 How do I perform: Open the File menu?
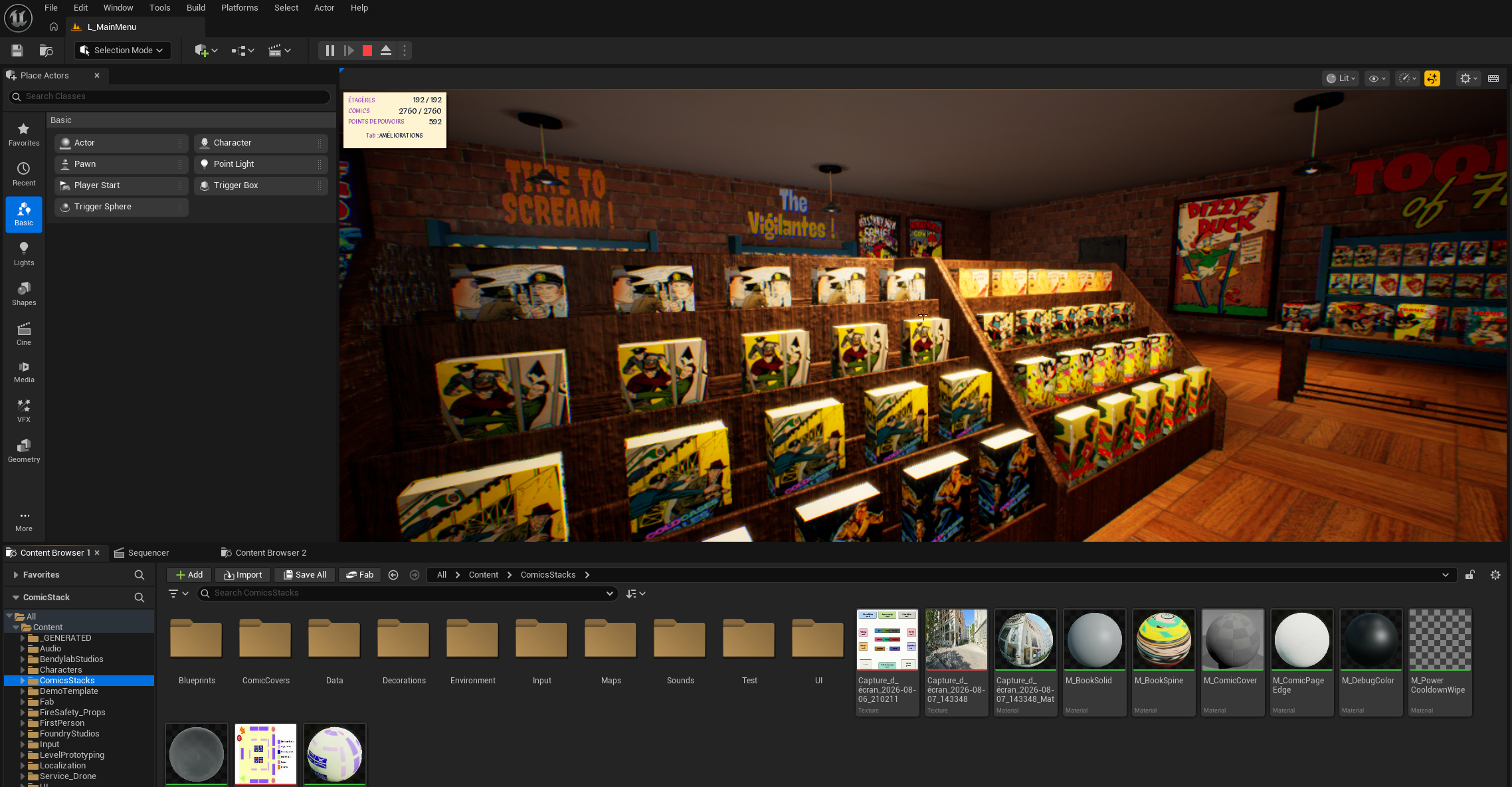pyautogui.click(x=51, y=8)
